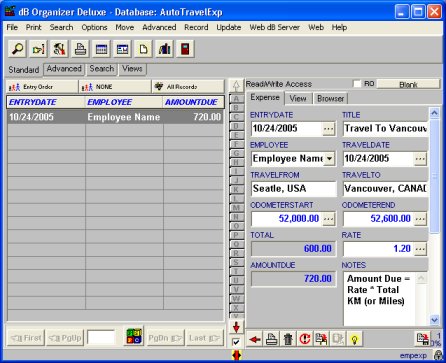
Task: Open the Entry Order sort selector
Action: 42,87
